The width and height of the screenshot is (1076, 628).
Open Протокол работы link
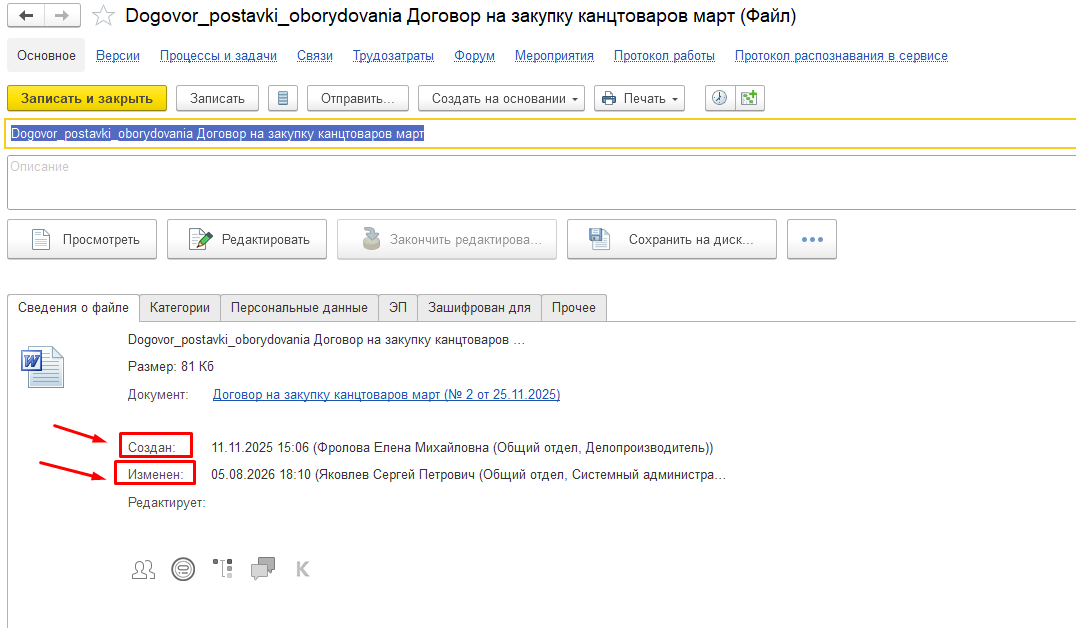coord(664,56)
